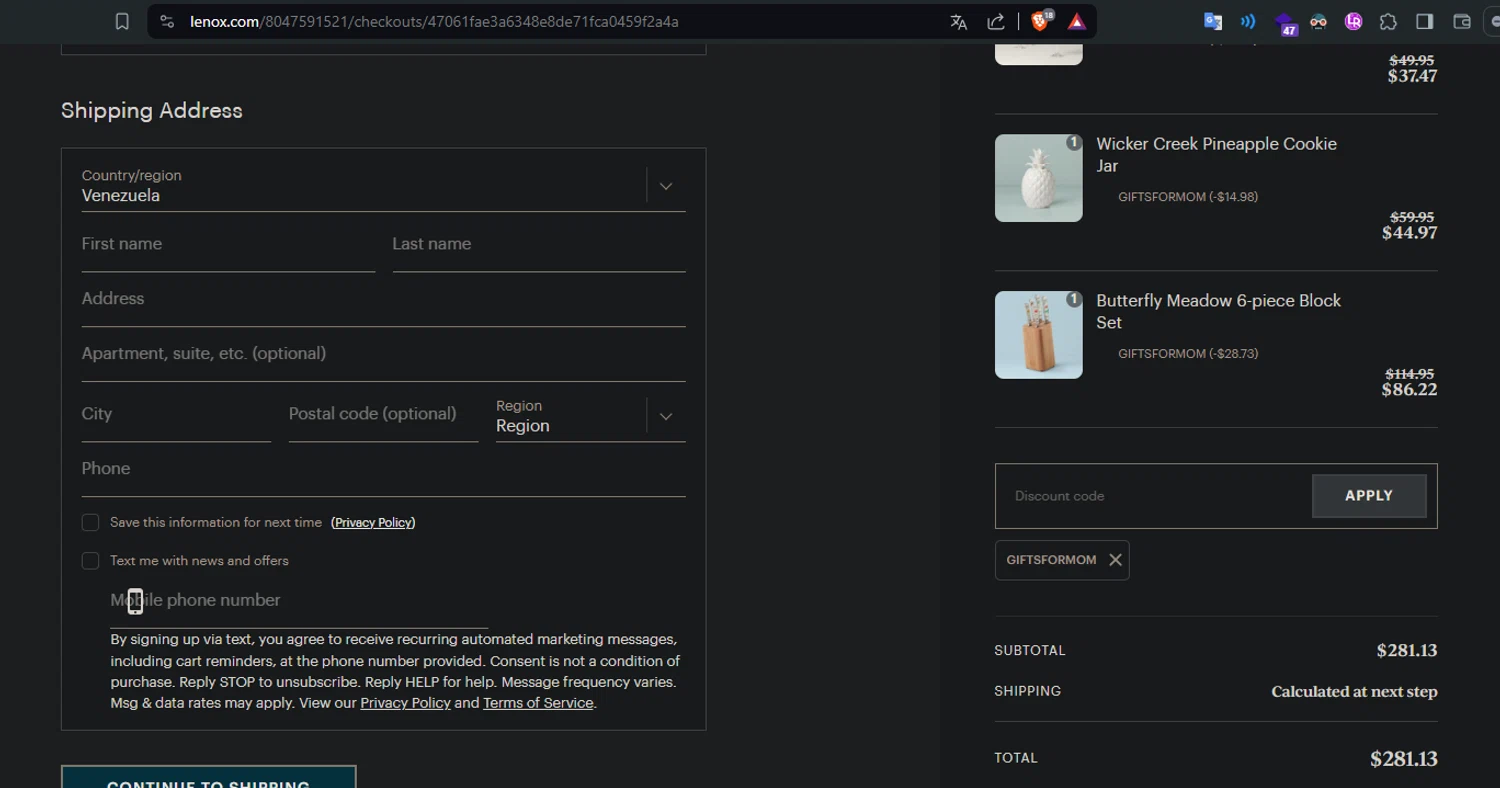Click the SUBTOTAL label
This screenshot has width=1500, height=788.
tap(1030, 651)
